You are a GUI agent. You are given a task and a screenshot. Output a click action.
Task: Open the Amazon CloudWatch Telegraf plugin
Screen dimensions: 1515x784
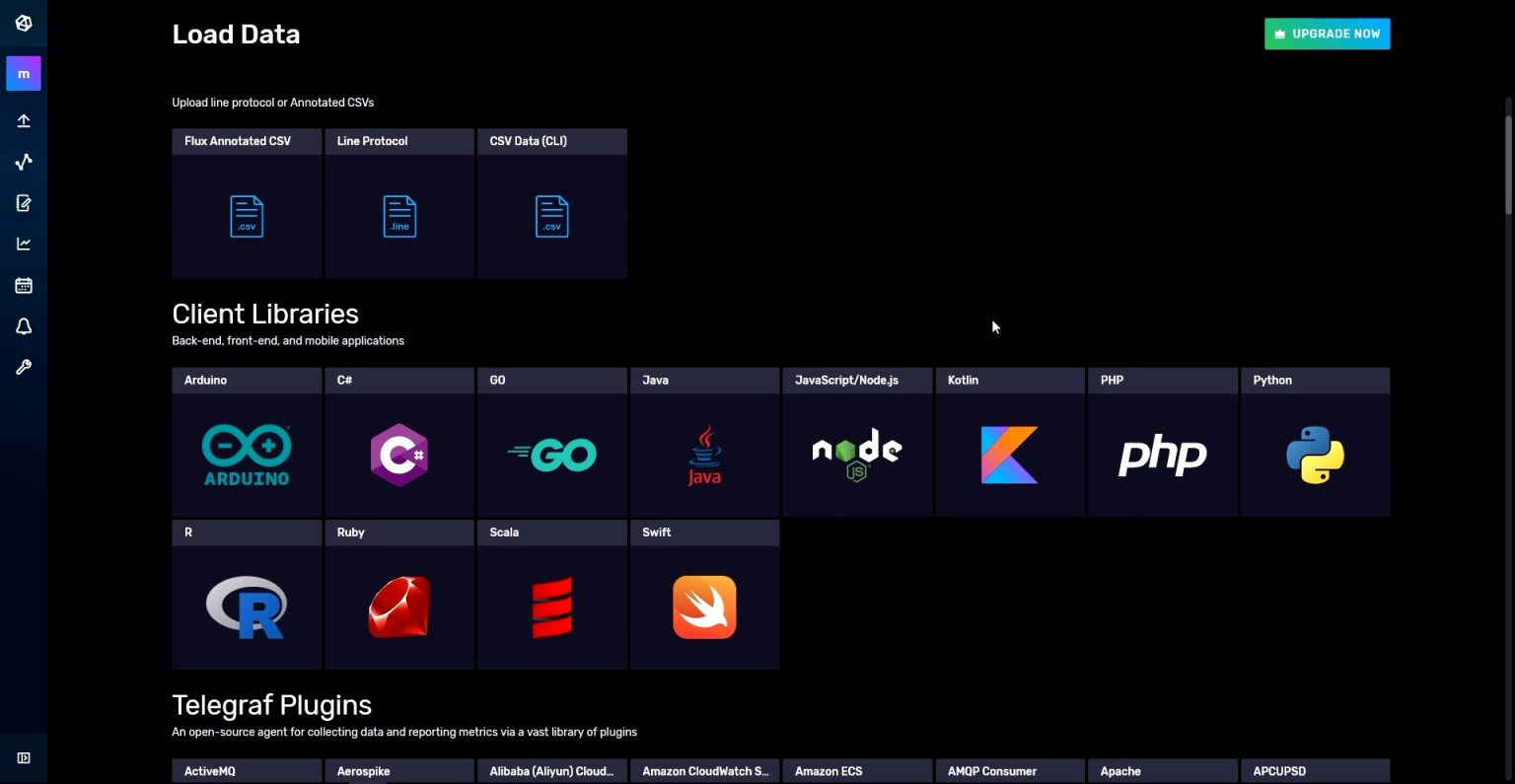704,771
